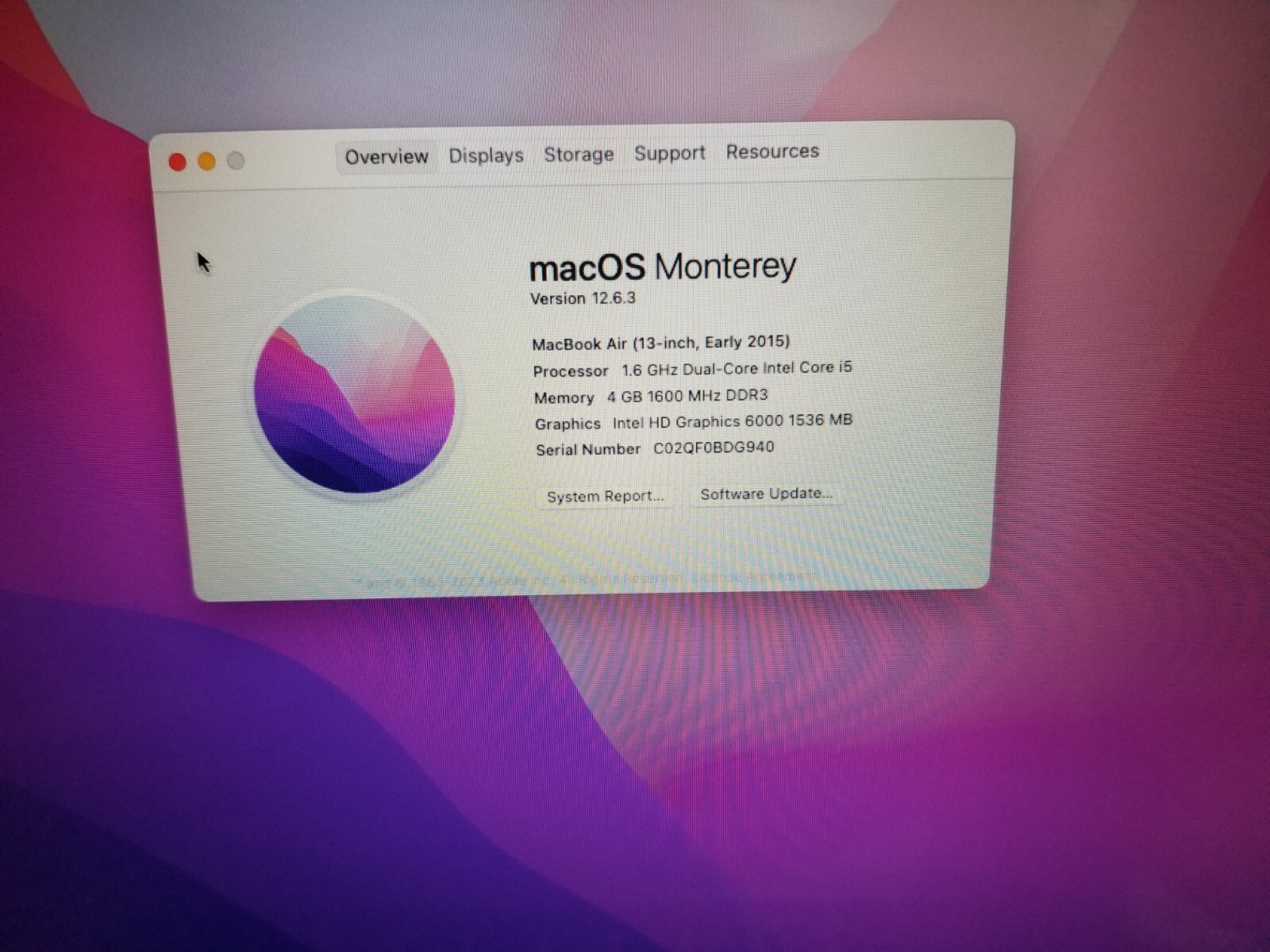Image resolution: width=1270 pixels, height=952 pixels.
Task: Click memory value 4 GB 1600 MHz DDR3
Action: [687, 395]
